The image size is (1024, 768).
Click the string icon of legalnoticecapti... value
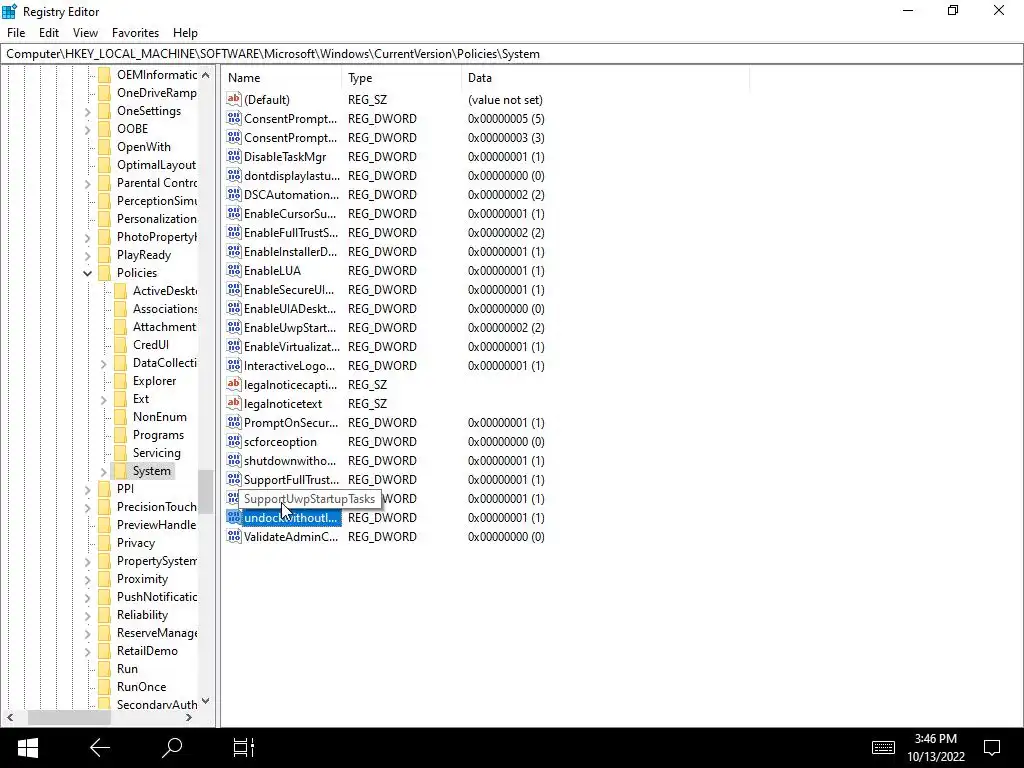point(234,384)
